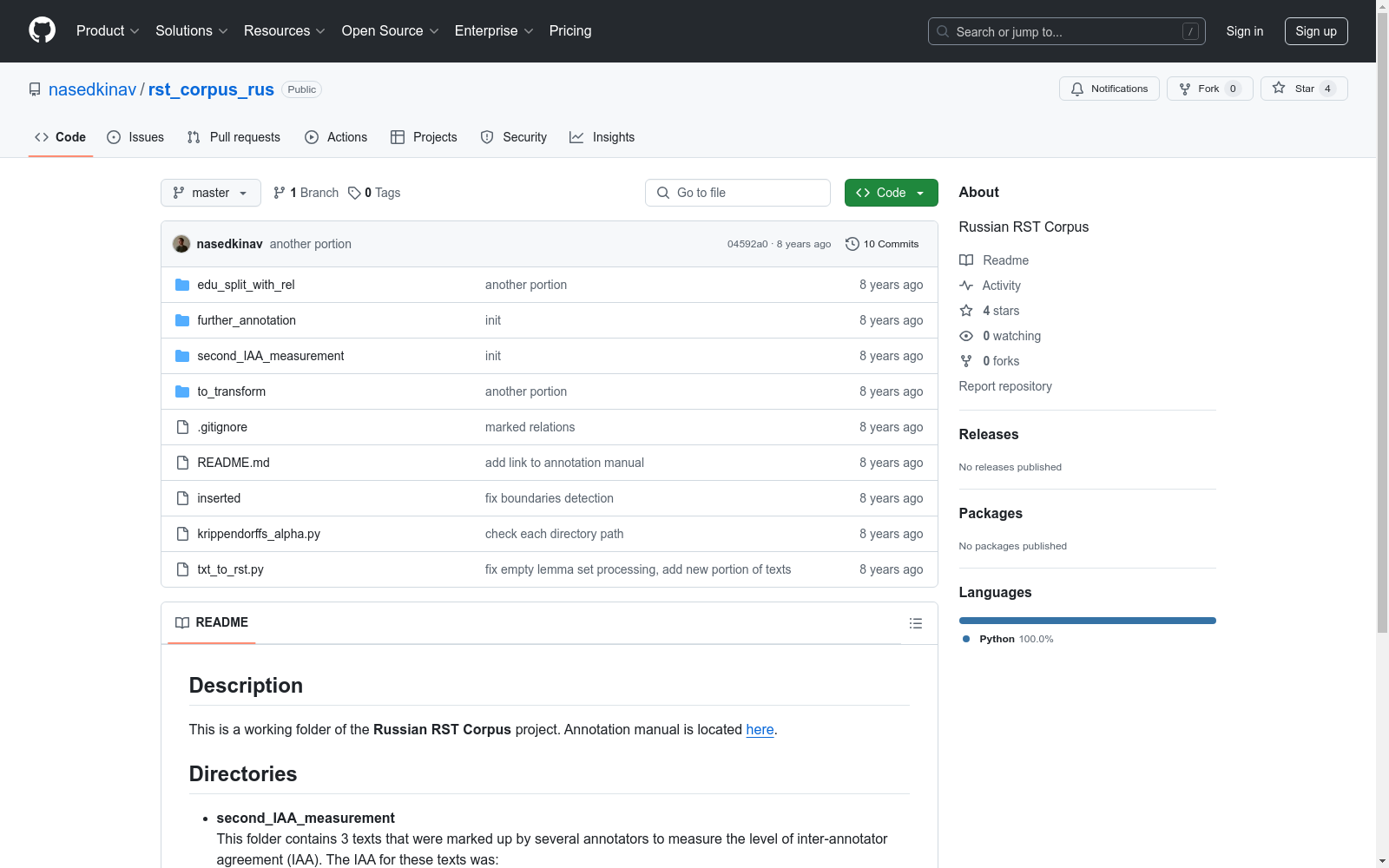Viewport: 1389px width, 868px height.
Task: Open the Actions tab
Action: [336, 137]
